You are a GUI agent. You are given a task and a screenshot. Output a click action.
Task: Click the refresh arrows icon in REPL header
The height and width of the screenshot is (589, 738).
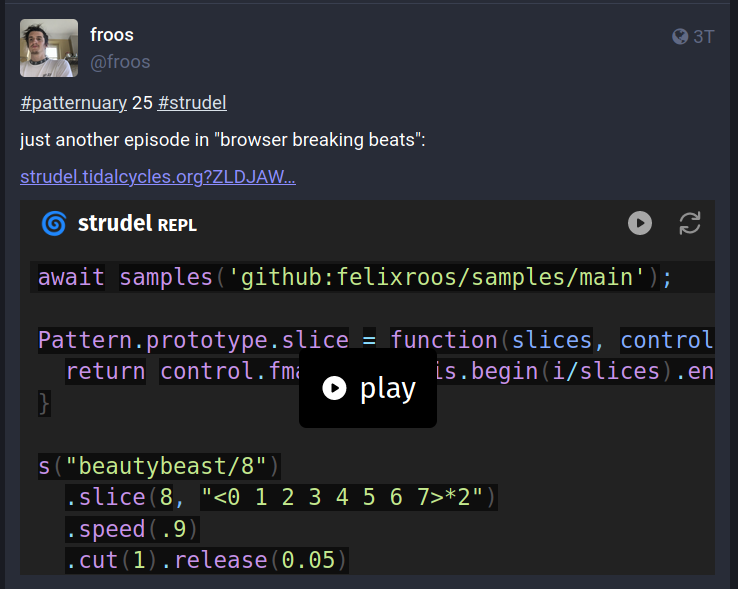689,223
